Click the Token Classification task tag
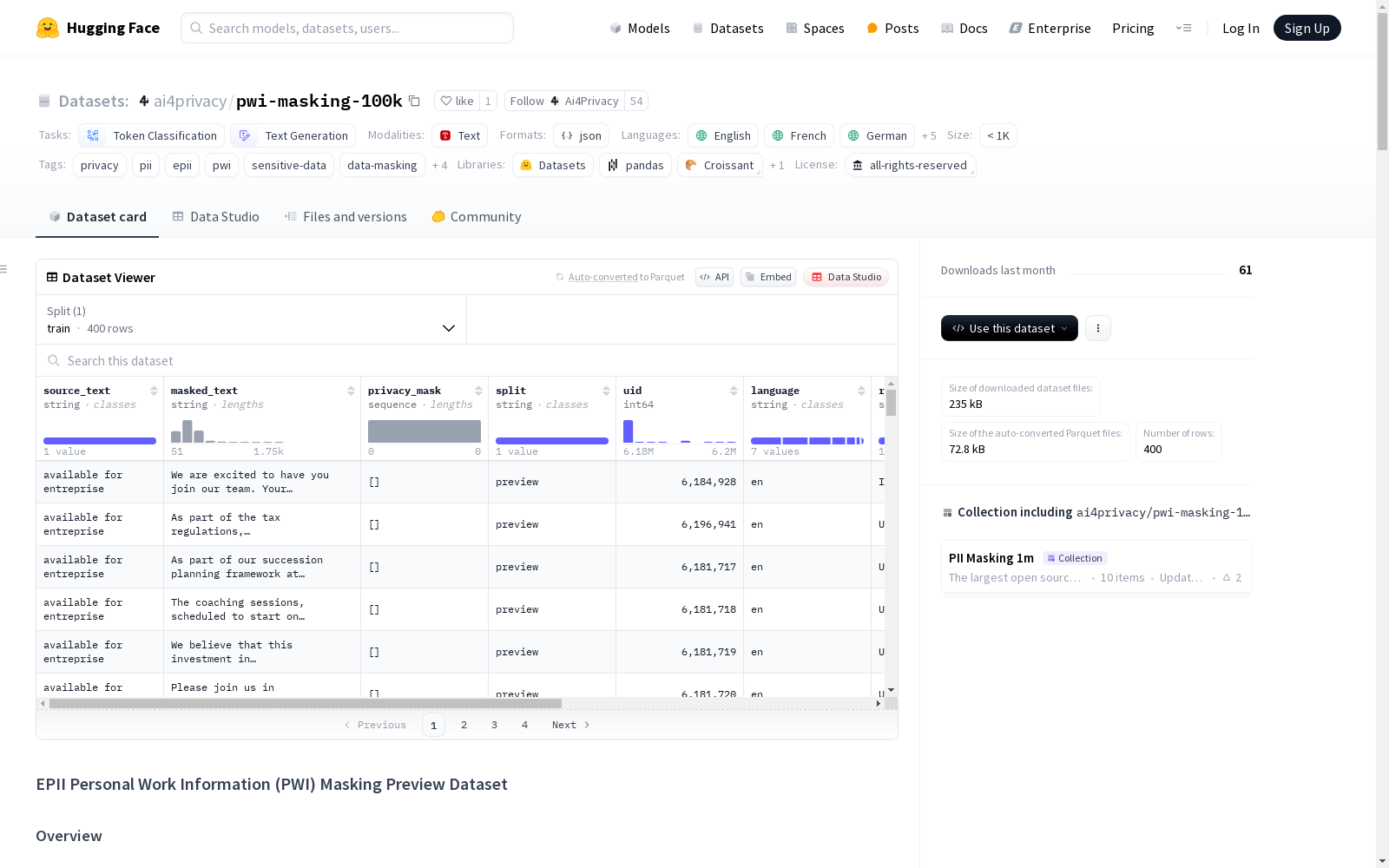1389x868 pixels. pos(152,135)
